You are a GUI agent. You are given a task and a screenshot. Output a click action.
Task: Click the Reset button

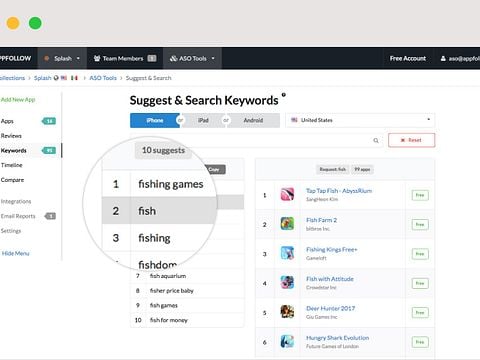pos(411,140)
